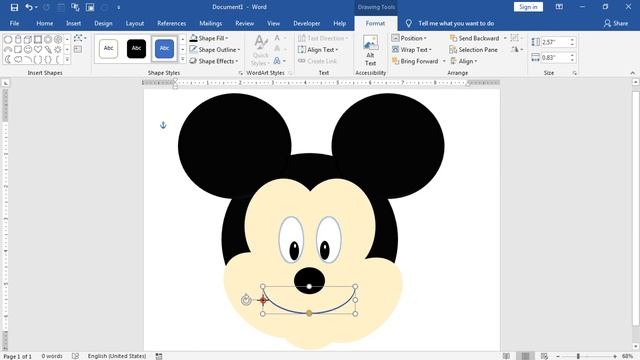Click the yellow adjustment handle on the smile

(x=309, y=313)
